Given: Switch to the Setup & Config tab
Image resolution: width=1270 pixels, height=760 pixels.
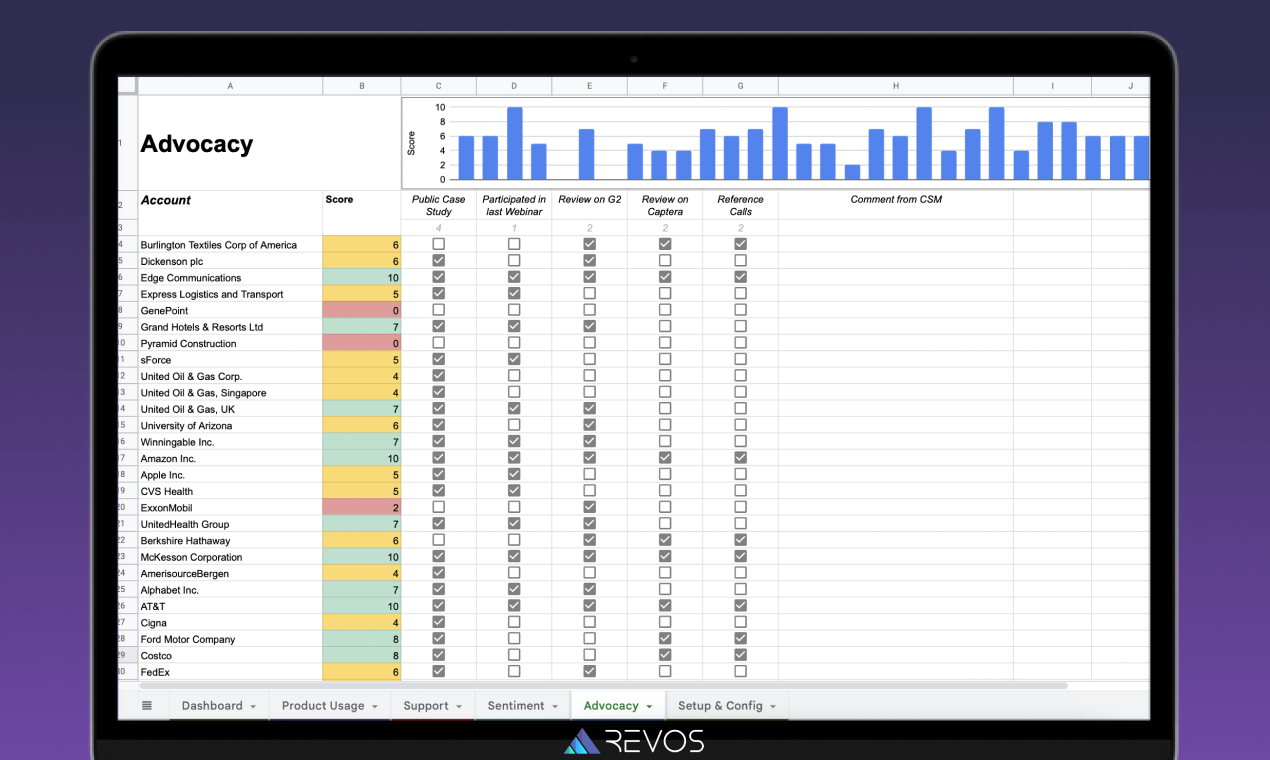Looking at the screenshot, I should click(x=720, y=705).
